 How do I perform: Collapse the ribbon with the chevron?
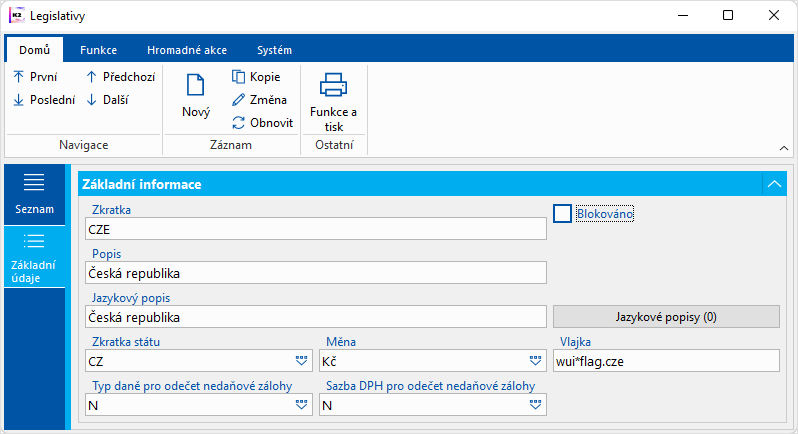(784, 148)
